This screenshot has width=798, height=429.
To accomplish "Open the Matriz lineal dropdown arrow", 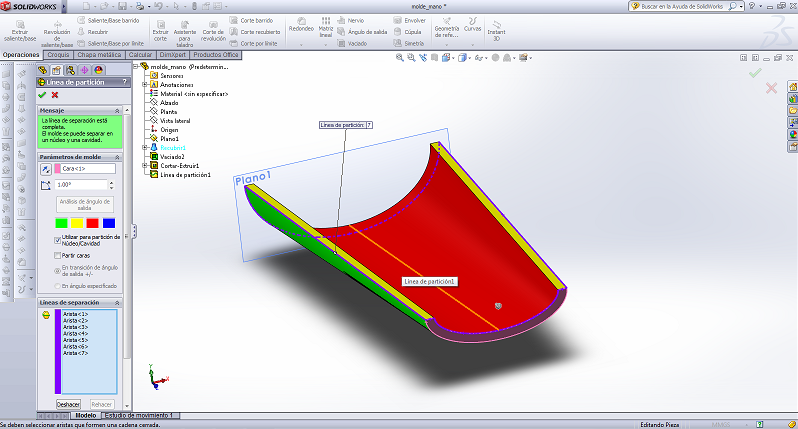I will pyautogui.click(x=326, y=45).
